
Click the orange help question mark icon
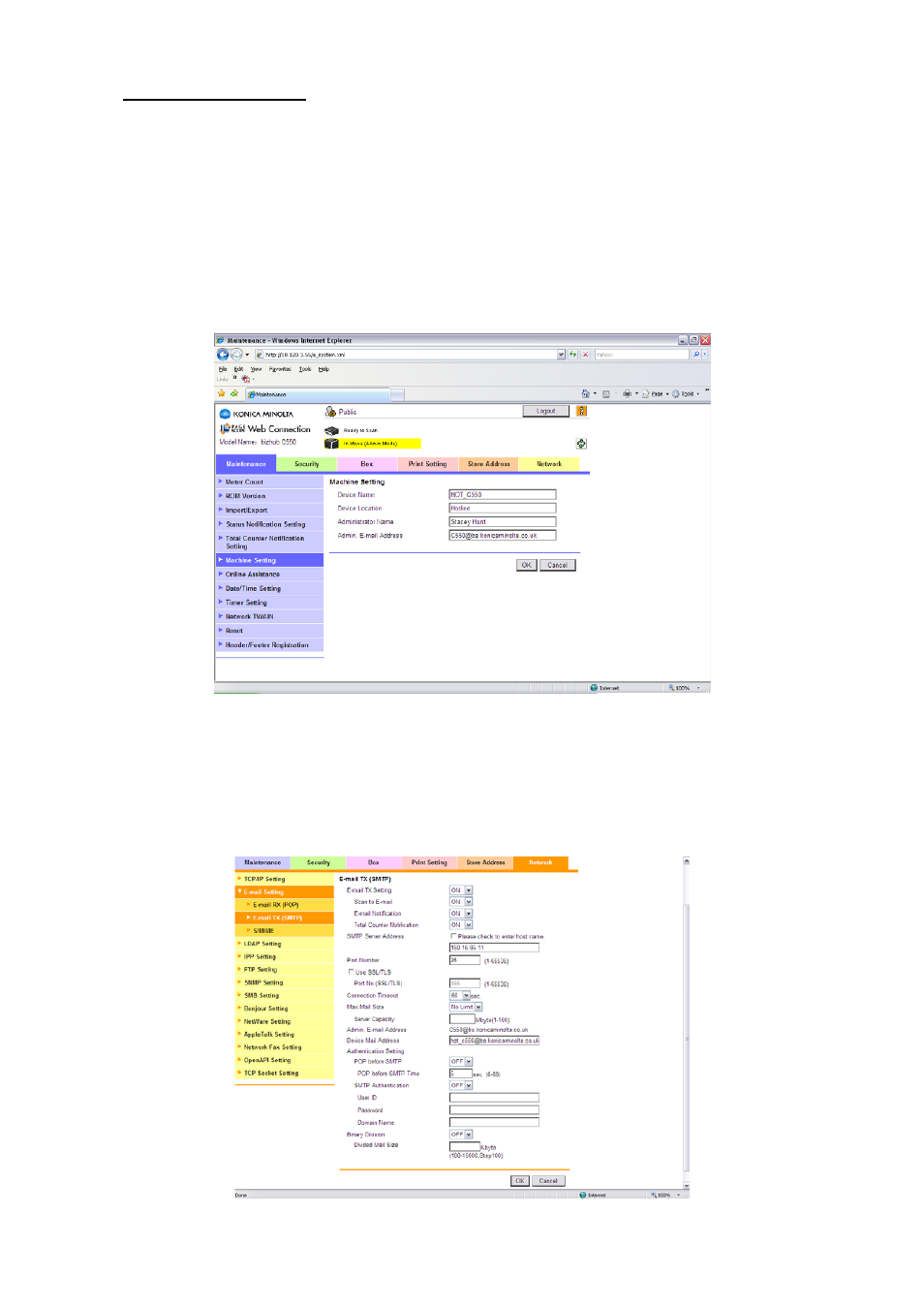tap(581, 411)
